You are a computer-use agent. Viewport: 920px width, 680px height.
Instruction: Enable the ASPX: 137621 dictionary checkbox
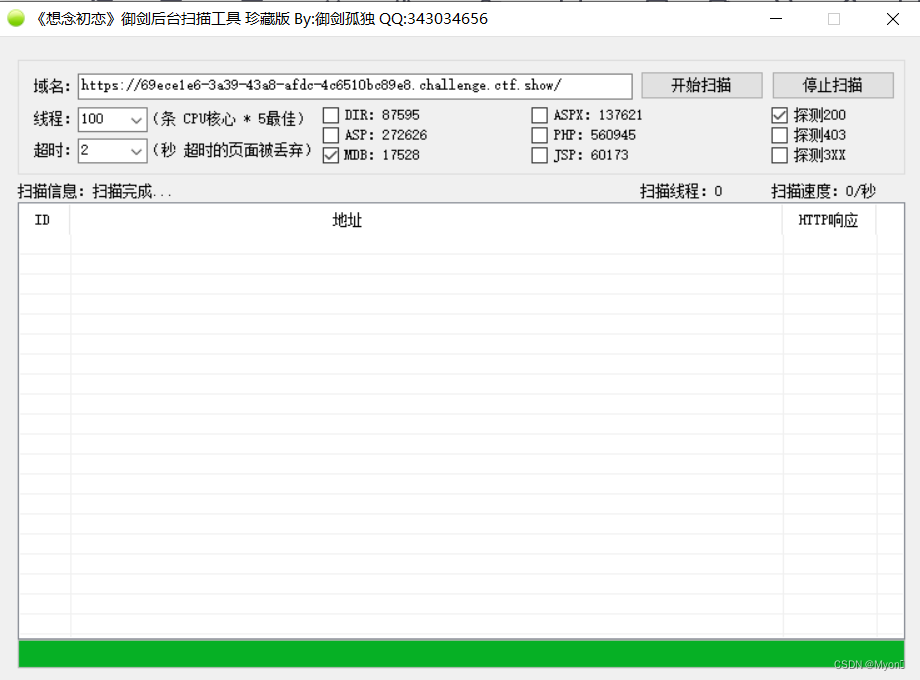(539, 114)
